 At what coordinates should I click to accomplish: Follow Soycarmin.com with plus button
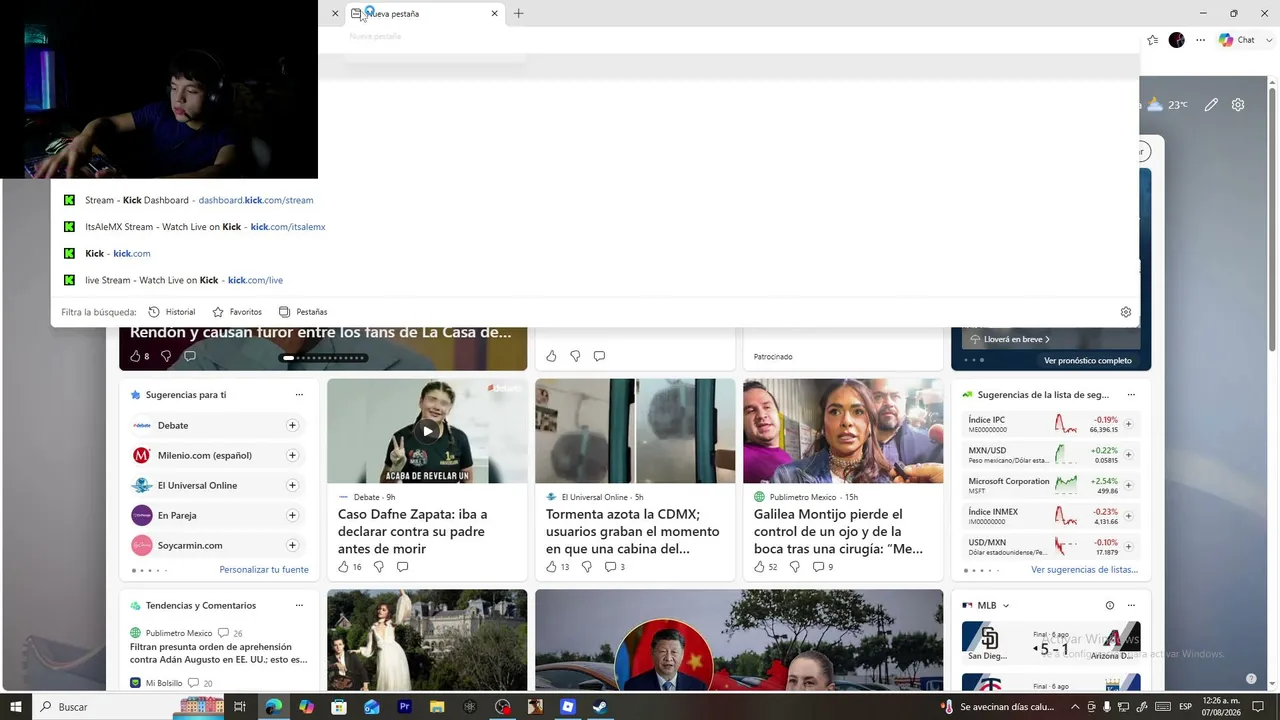coord(292,545)
